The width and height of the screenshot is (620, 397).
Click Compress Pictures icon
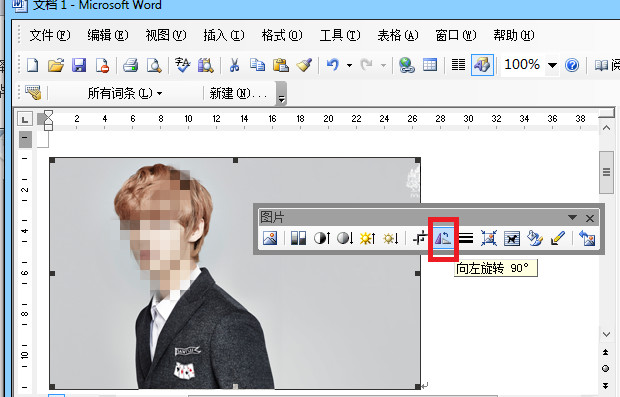pos(489,238)
